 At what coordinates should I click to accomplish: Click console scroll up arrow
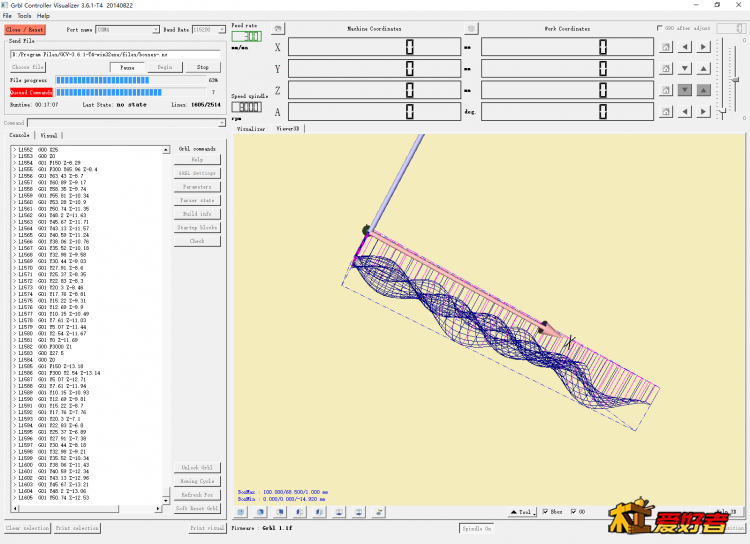click(166, 150)
